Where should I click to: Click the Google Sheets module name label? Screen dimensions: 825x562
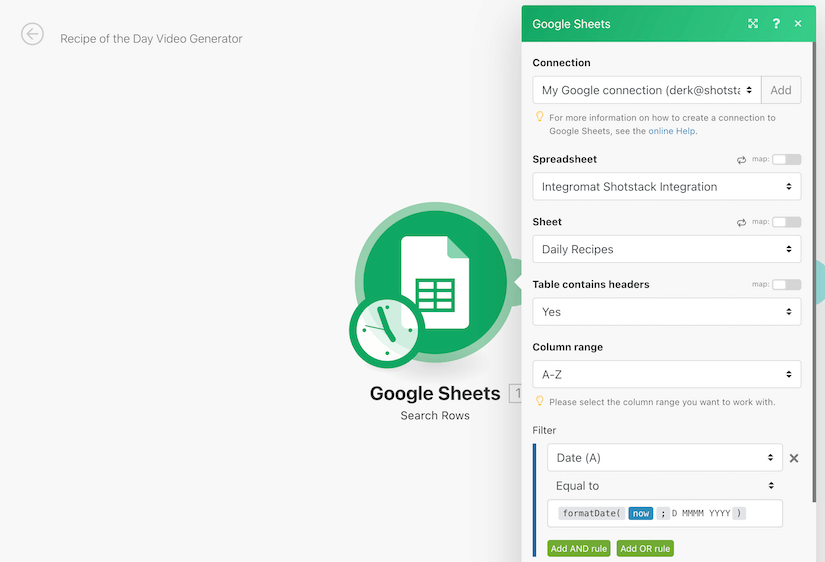point(435,393)
